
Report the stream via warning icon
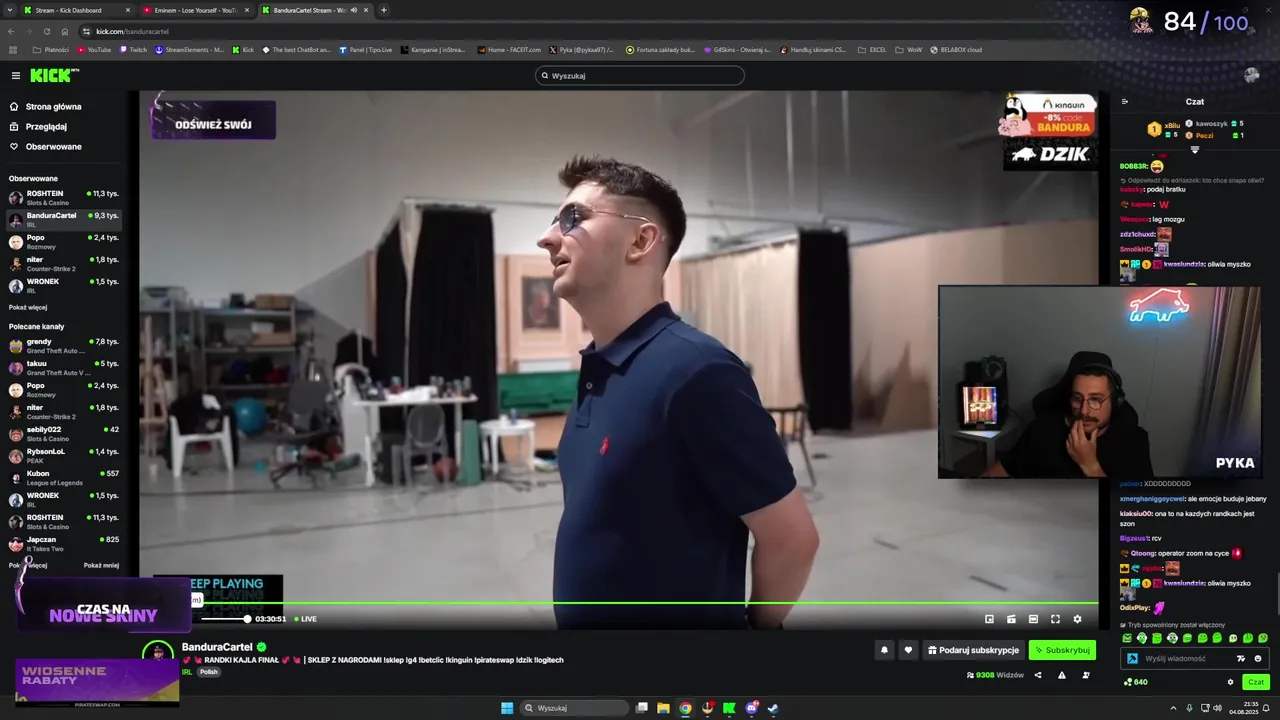pyautogui.click(x=1062, y=675)
